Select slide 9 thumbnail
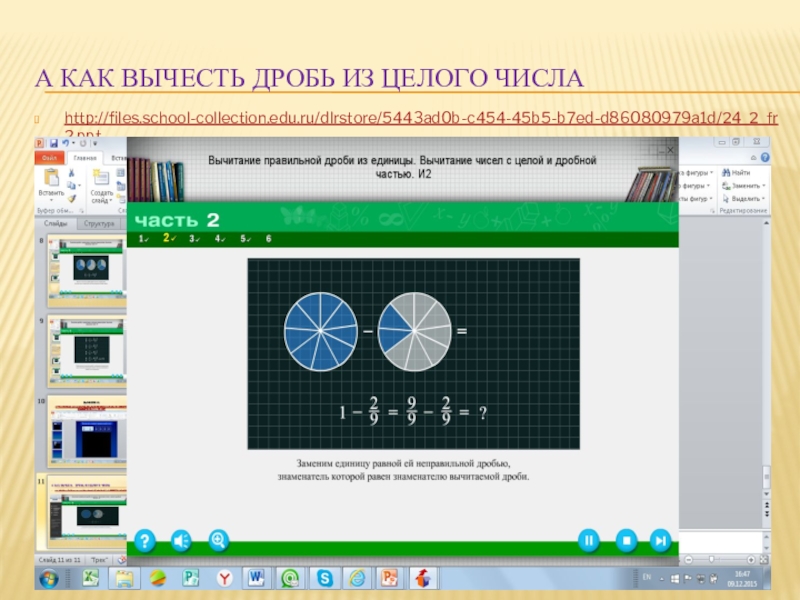This screenshot has width=800, height=600. pyautogui.click(x=87, y=350)
